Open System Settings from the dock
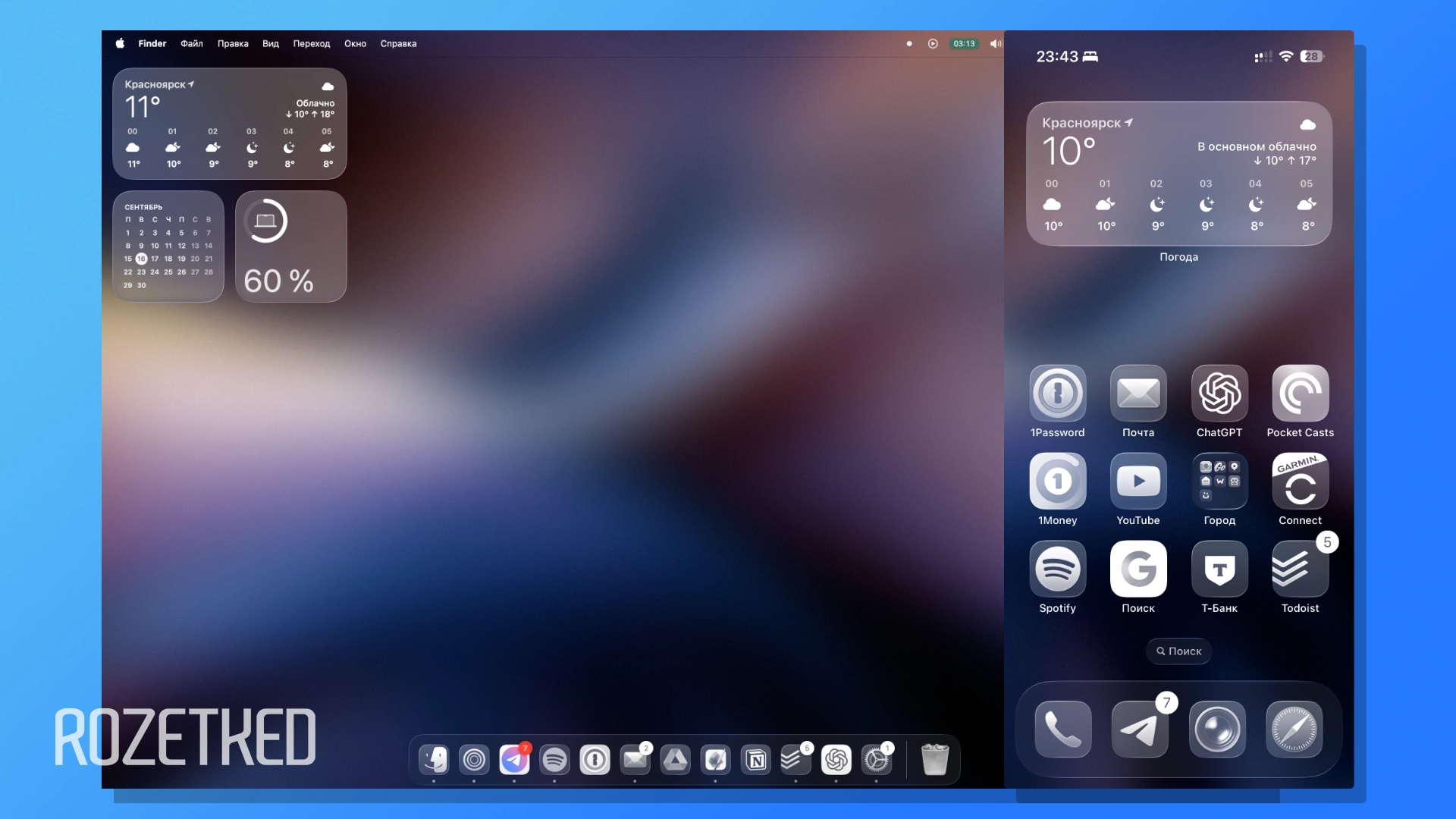The image size is (1456, 819). (x=876, y=759)
